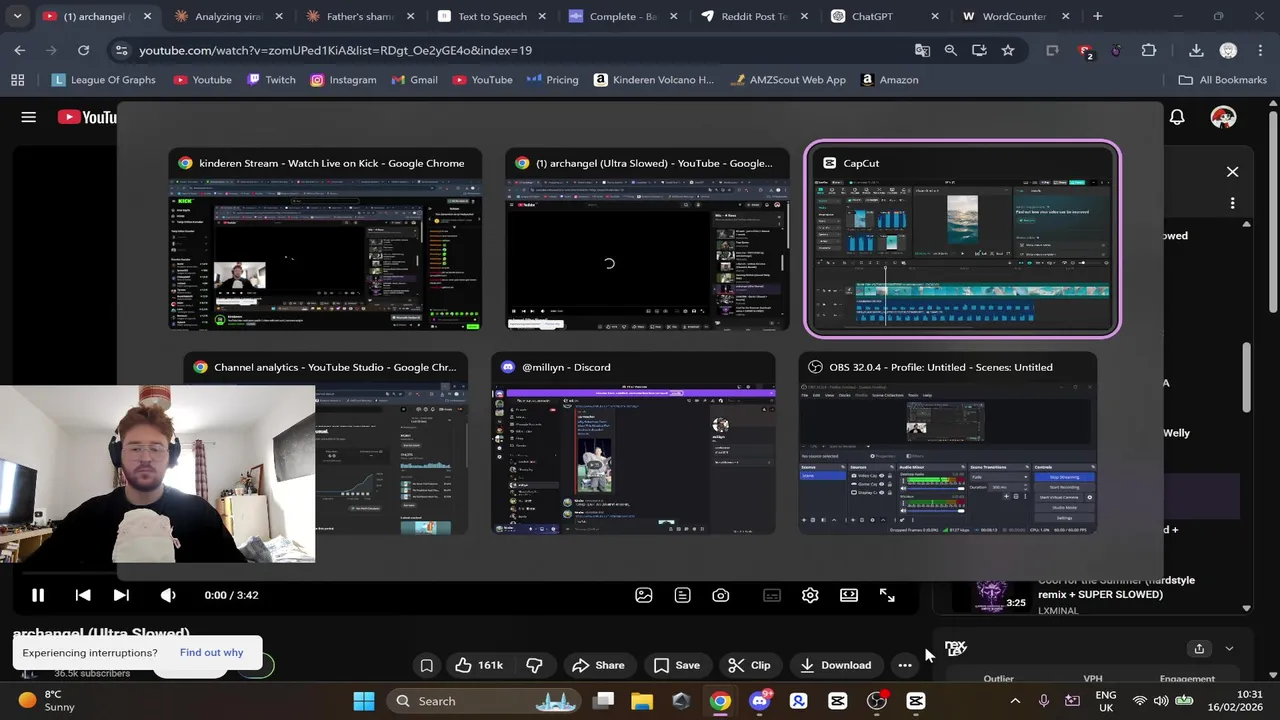Reload the current page
Screen dimensions: 1280x720
coord(83,50)
